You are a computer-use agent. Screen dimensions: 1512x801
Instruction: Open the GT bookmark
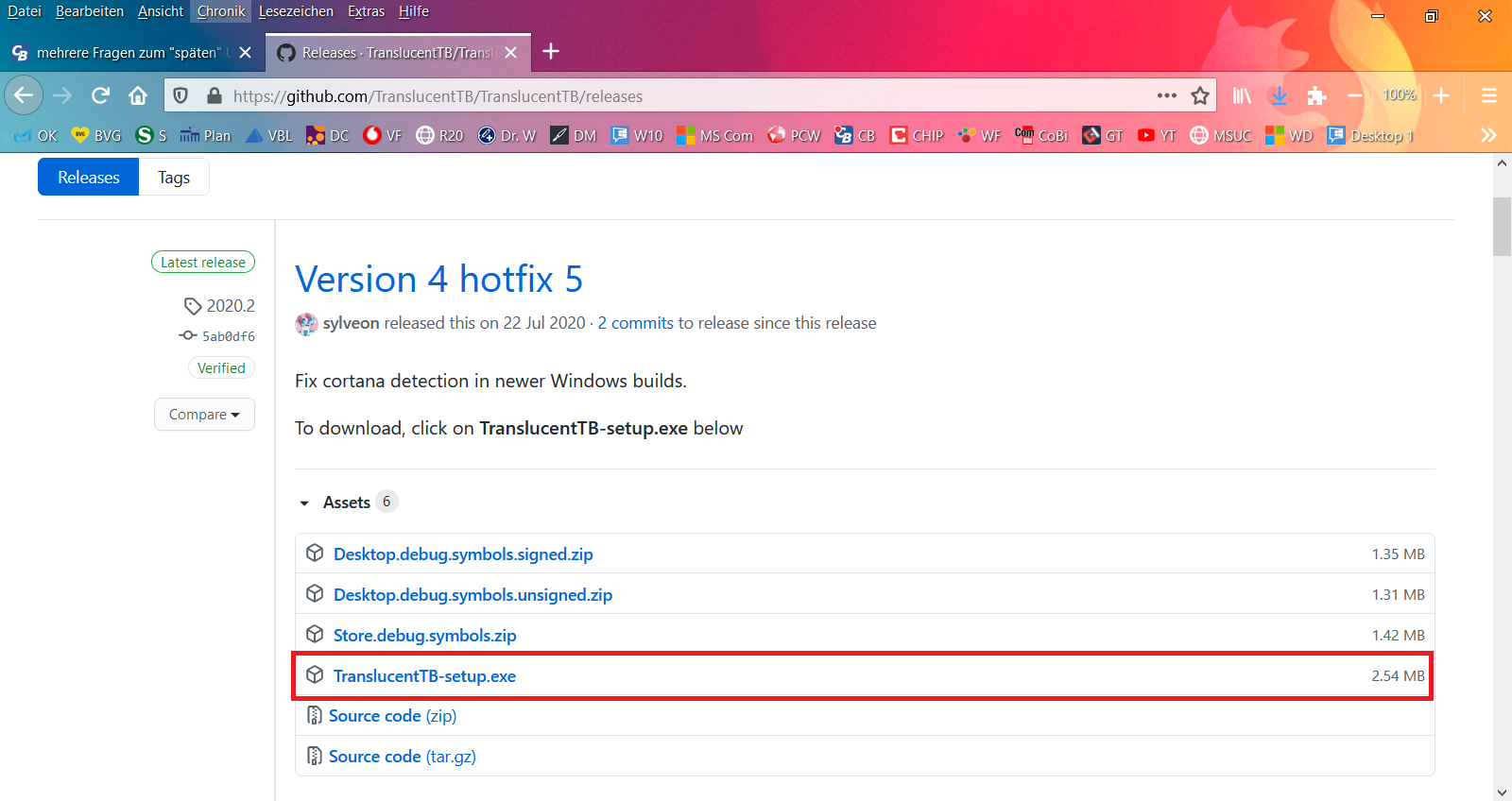tap(1103, 135)
